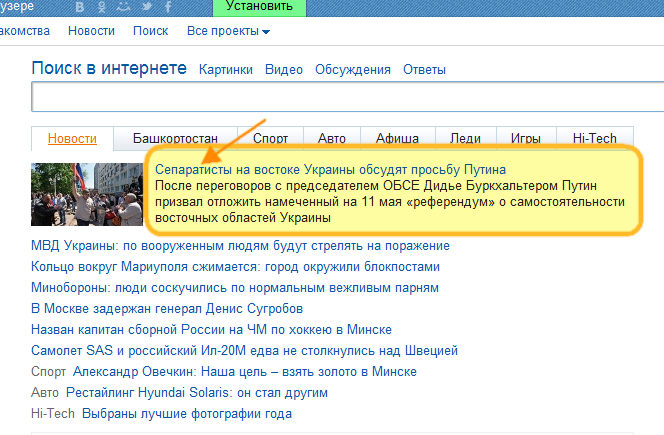This screenshot has height=435, width=664.
Task: Click the gray Авто category label
Action: pyautogui.click(x=45, y=393)
